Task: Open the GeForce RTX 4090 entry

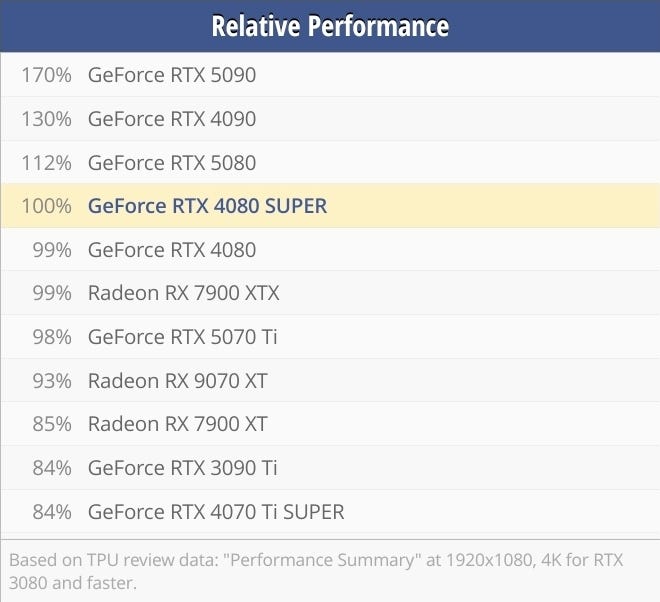Action: 172,119
